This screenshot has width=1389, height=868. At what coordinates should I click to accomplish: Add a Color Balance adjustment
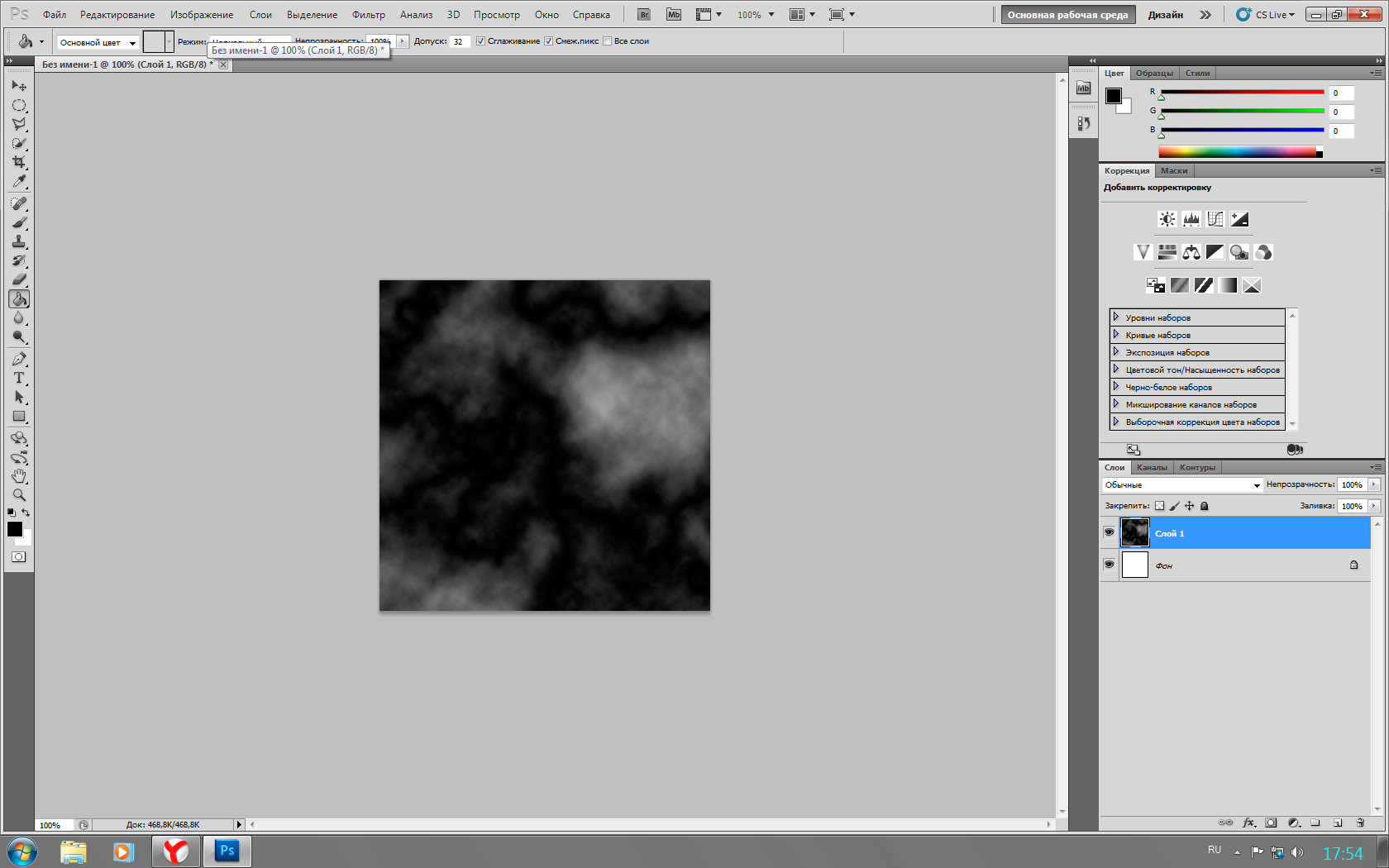tap(1191, 252)
